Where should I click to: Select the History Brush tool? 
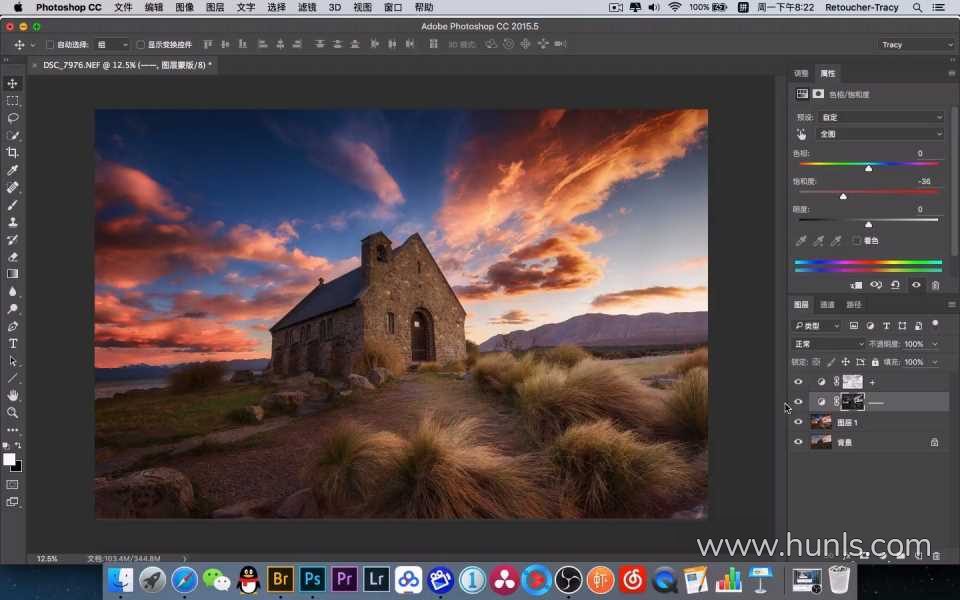[12, 239]
